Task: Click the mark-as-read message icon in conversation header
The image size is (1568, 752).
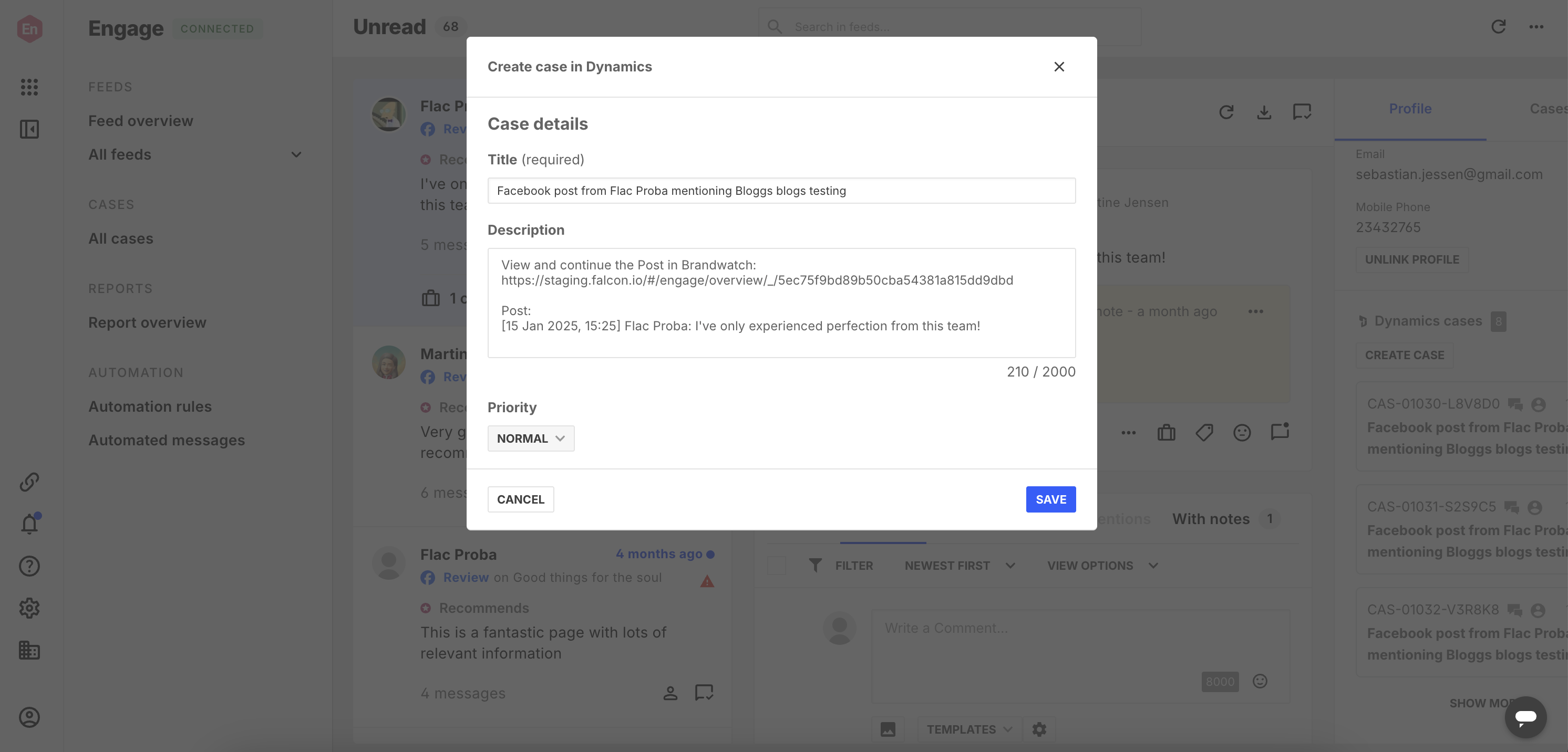Action: click(x=1302, y=112)
